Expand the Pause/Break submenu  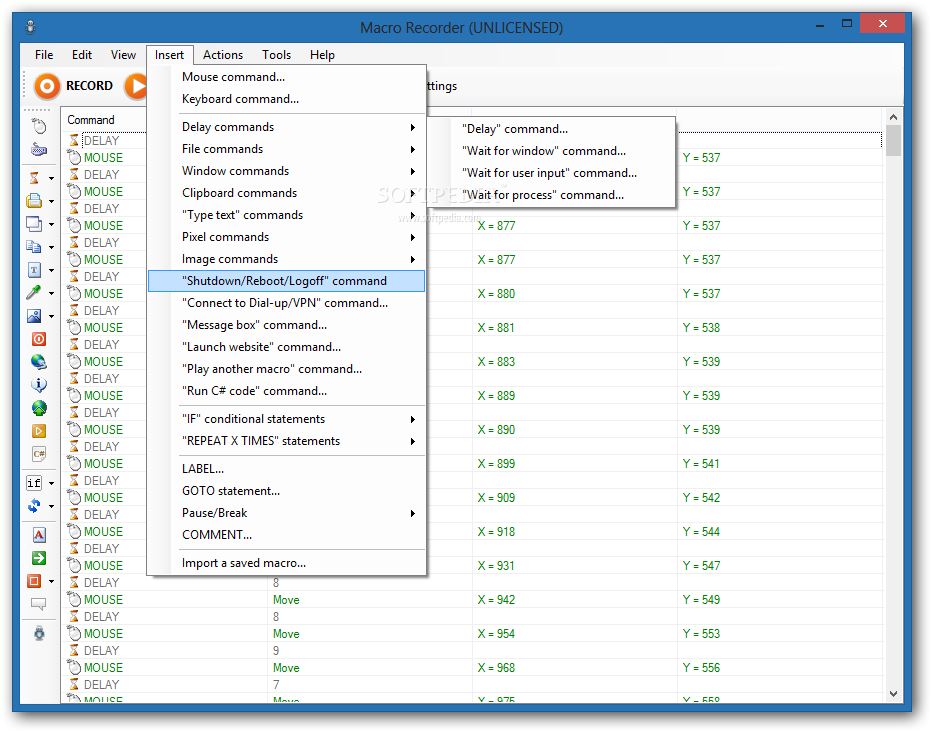[x=286, y=513]
